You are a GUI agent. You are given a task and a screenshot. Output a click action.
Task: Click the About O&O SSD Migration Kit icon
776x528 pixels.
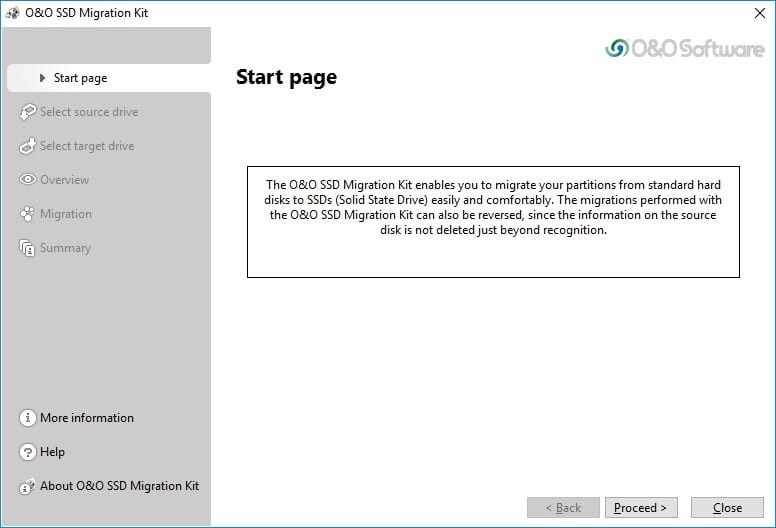click(28, 486)
